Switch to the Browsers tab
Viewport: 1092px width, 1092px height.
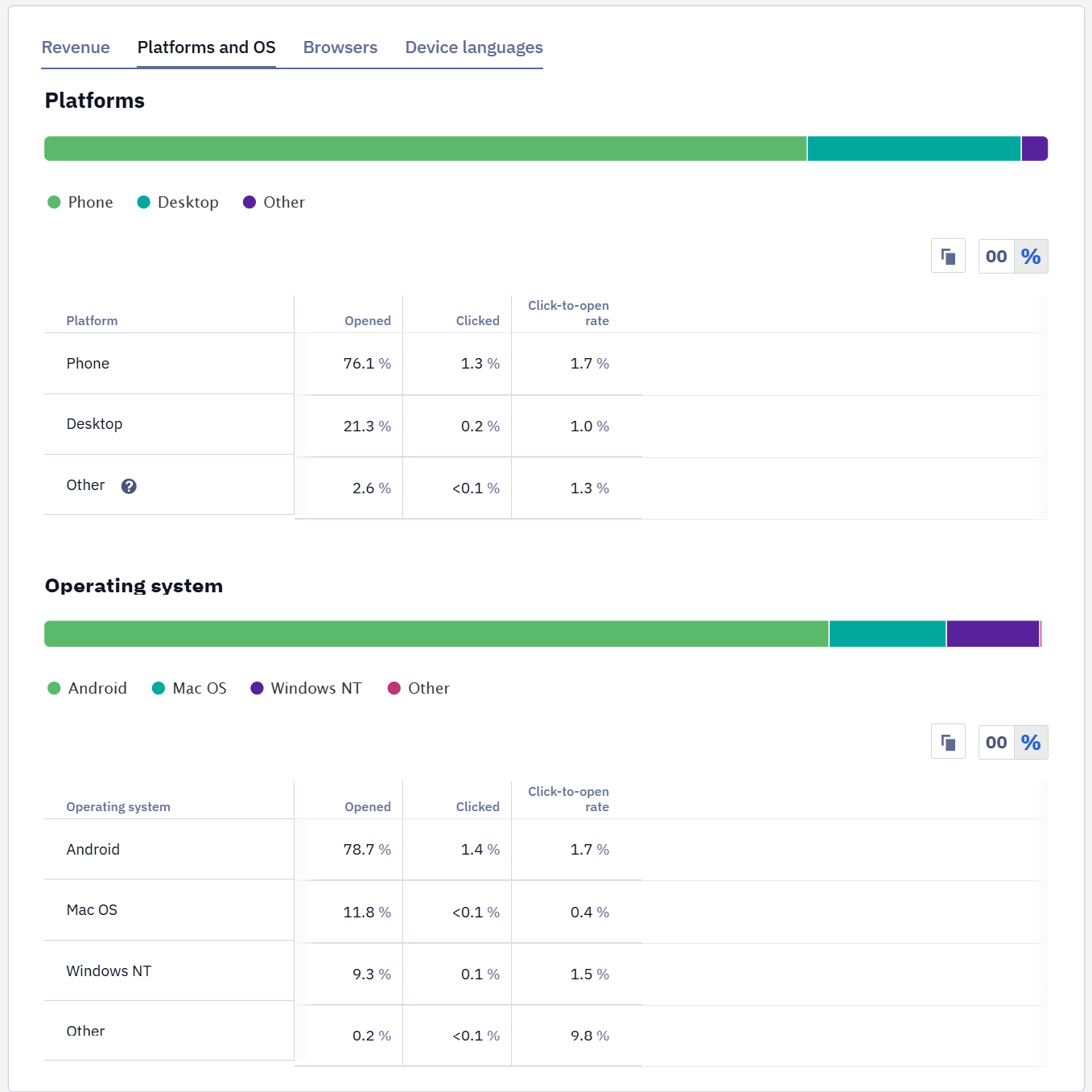pos(340,47)
